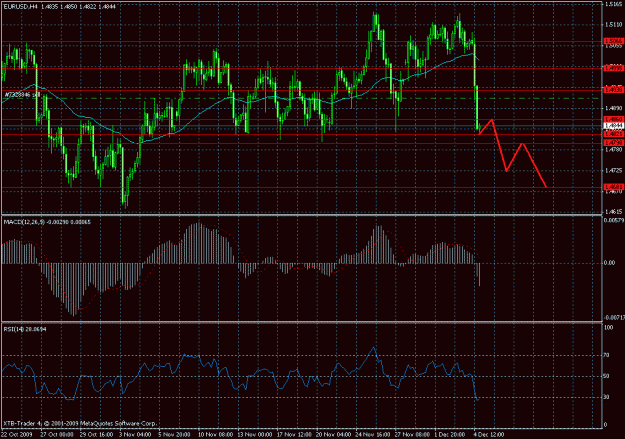Click the red 1.4821 price level label
Screen dimensions: 625x439
pos(614,134)
